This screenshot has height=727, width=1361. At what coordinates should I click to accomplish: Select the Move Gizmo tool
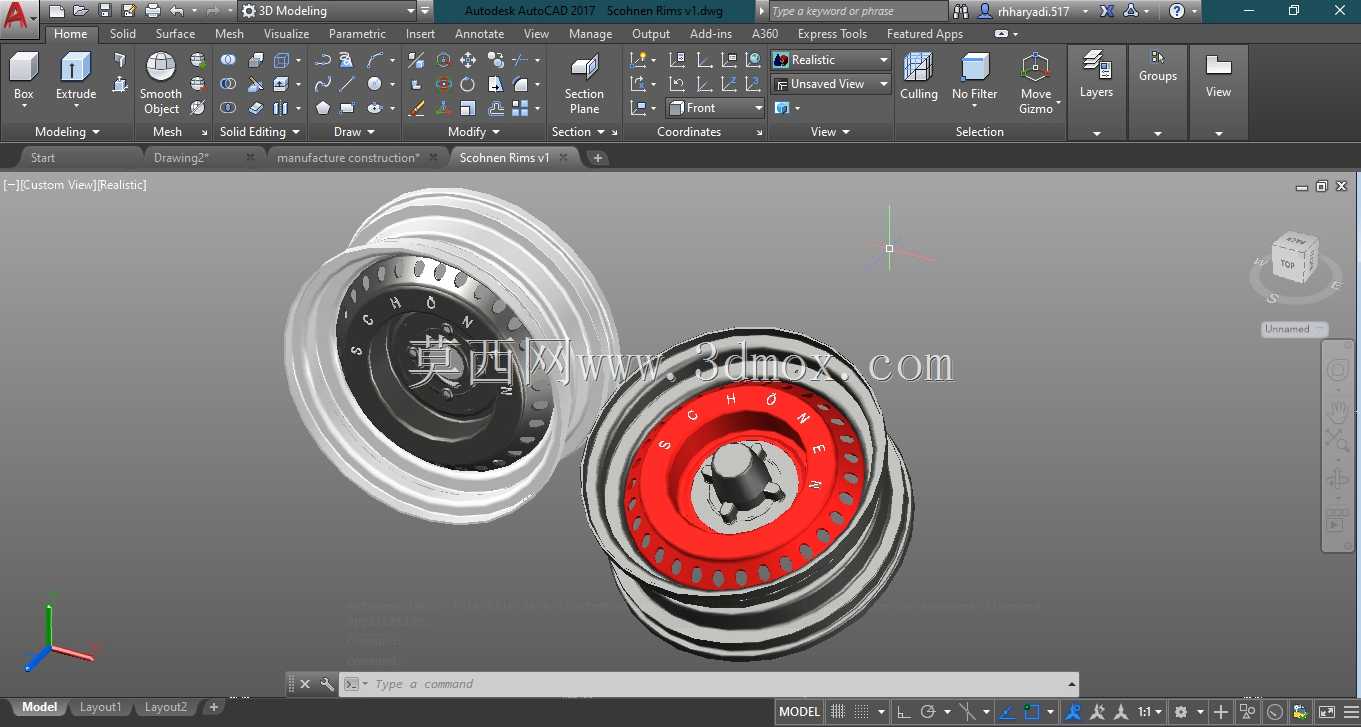[1036, 84]
